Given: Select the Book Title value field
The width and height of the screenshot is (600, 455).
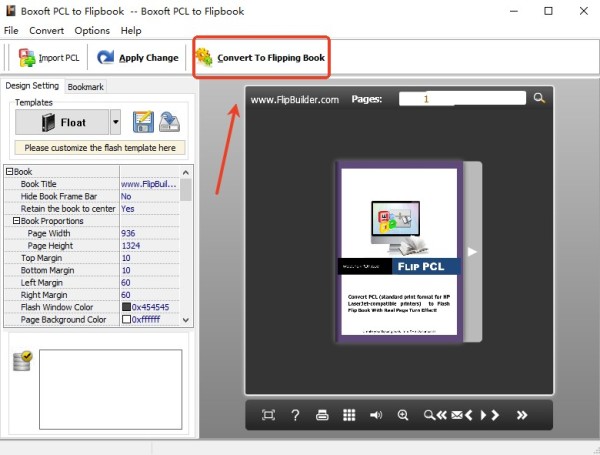Looking at the screenshot, I should pyautogui.click(x=149, y=184).
